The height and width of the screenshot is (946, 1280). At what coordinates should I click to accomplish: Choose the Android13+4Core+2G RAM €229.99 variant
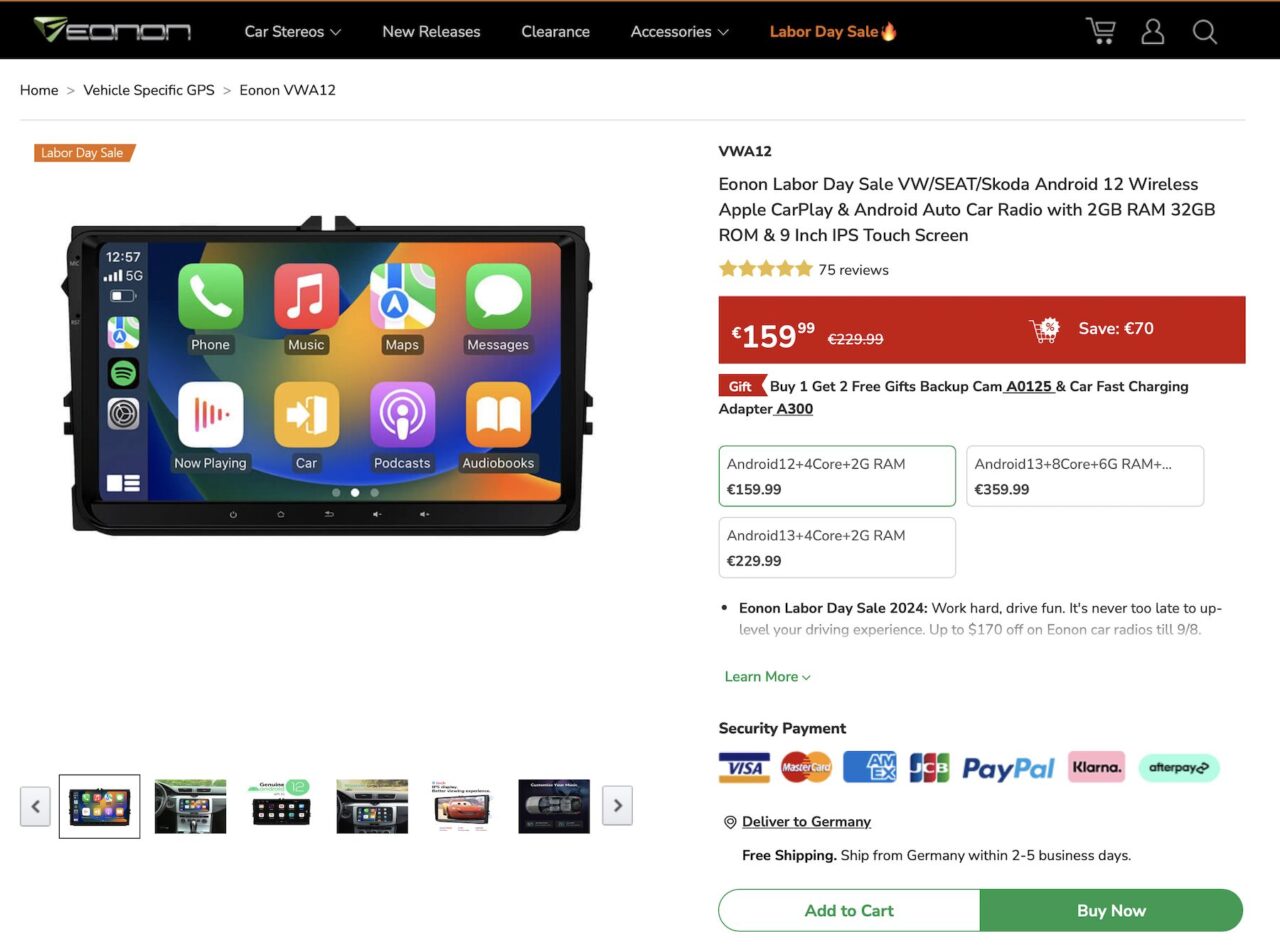coord(837,547)
